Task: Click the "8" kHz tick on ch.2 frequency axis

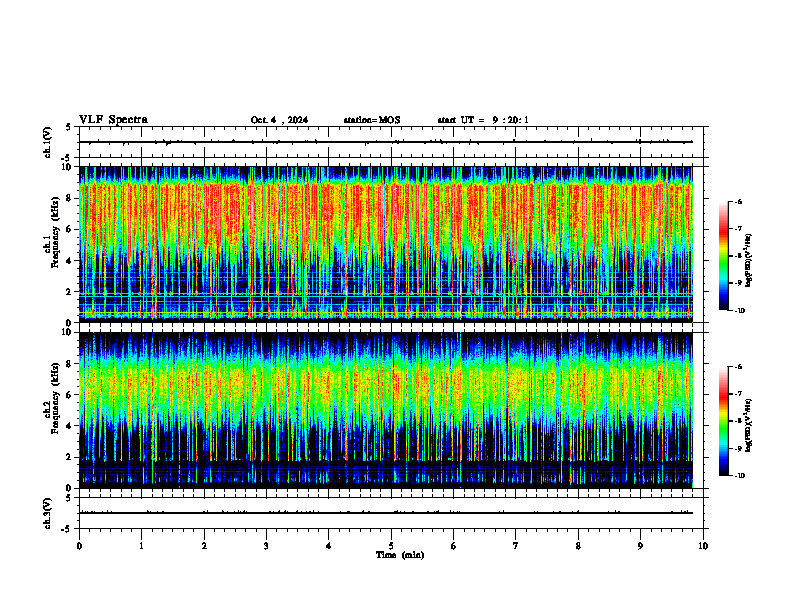Action: (70, 364)
